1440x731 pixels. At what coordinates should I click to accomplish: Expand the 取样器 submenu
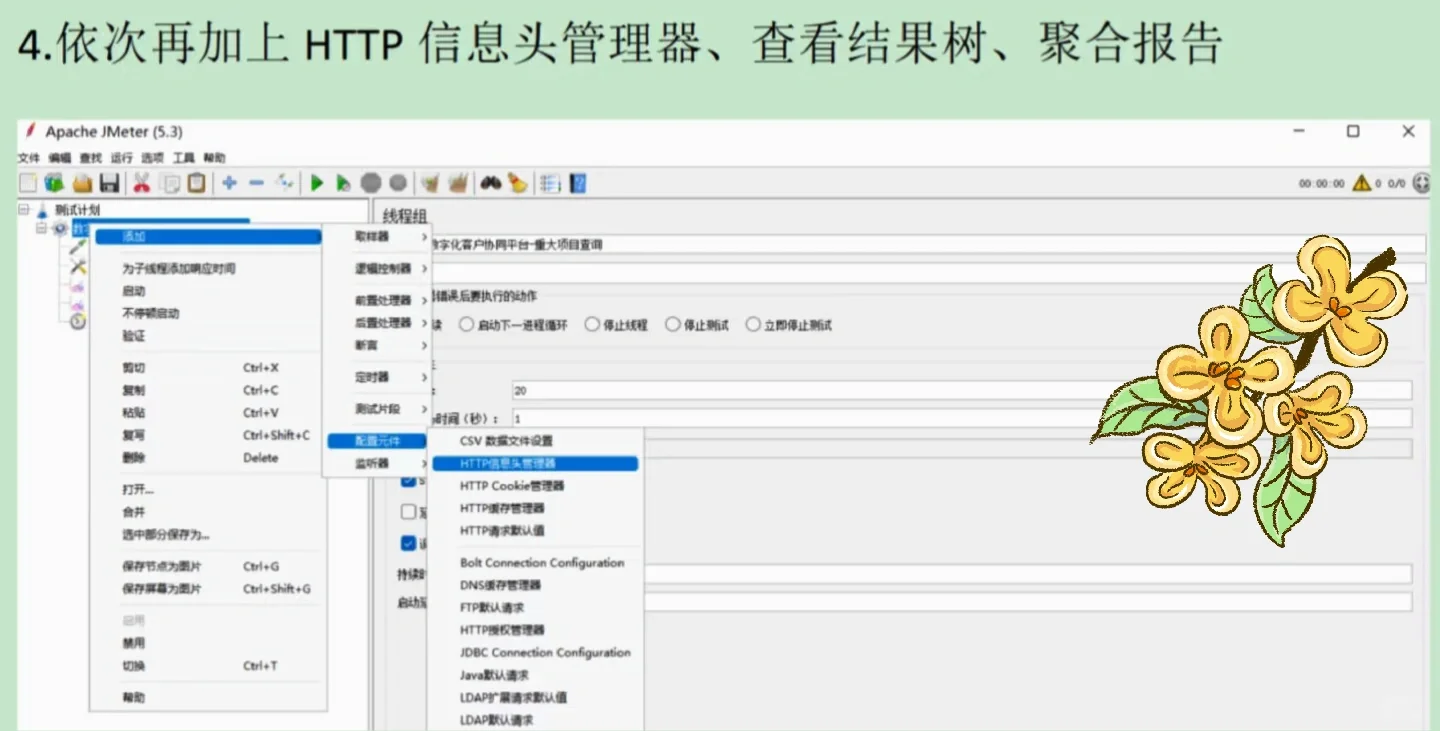[376, 237]
